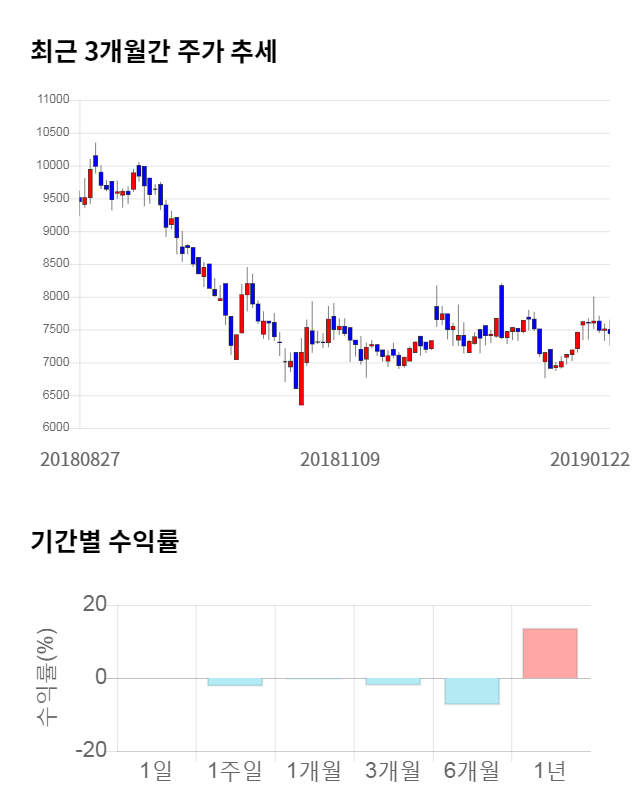
Task: Click the '1년' period label
Action: tap(550, 770)
